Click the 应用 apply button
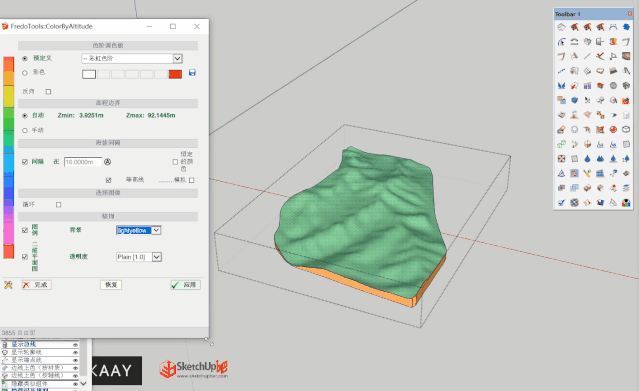The width and height of the screenshot is (639, 391). point(185,285)
